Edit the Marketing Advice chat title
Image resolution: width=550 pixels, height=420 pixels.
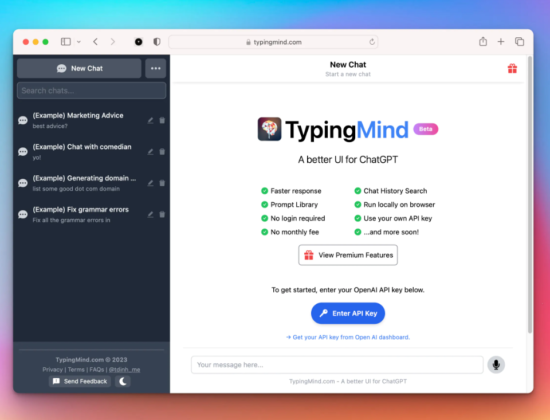tap(150, 120)
